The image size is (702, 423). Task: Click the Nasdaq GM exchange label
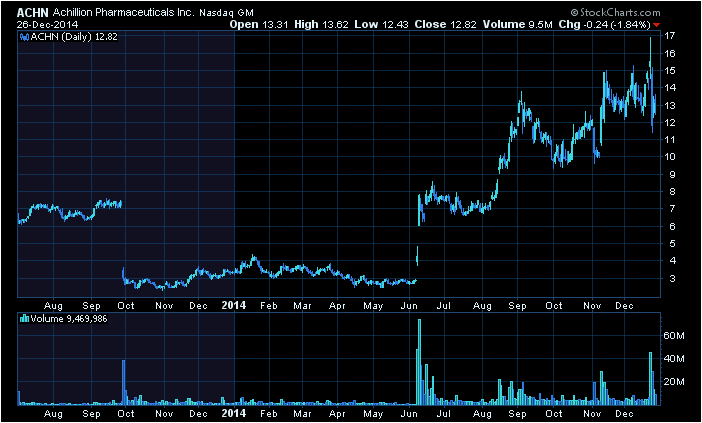tap(226, 13)
